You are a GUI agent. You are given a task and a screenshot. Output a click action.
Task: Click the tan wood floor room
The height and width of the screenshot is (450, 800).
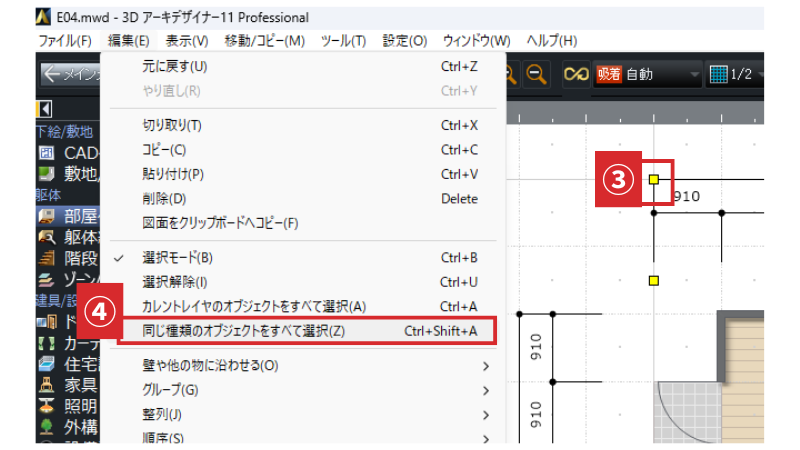click(745, 383)
